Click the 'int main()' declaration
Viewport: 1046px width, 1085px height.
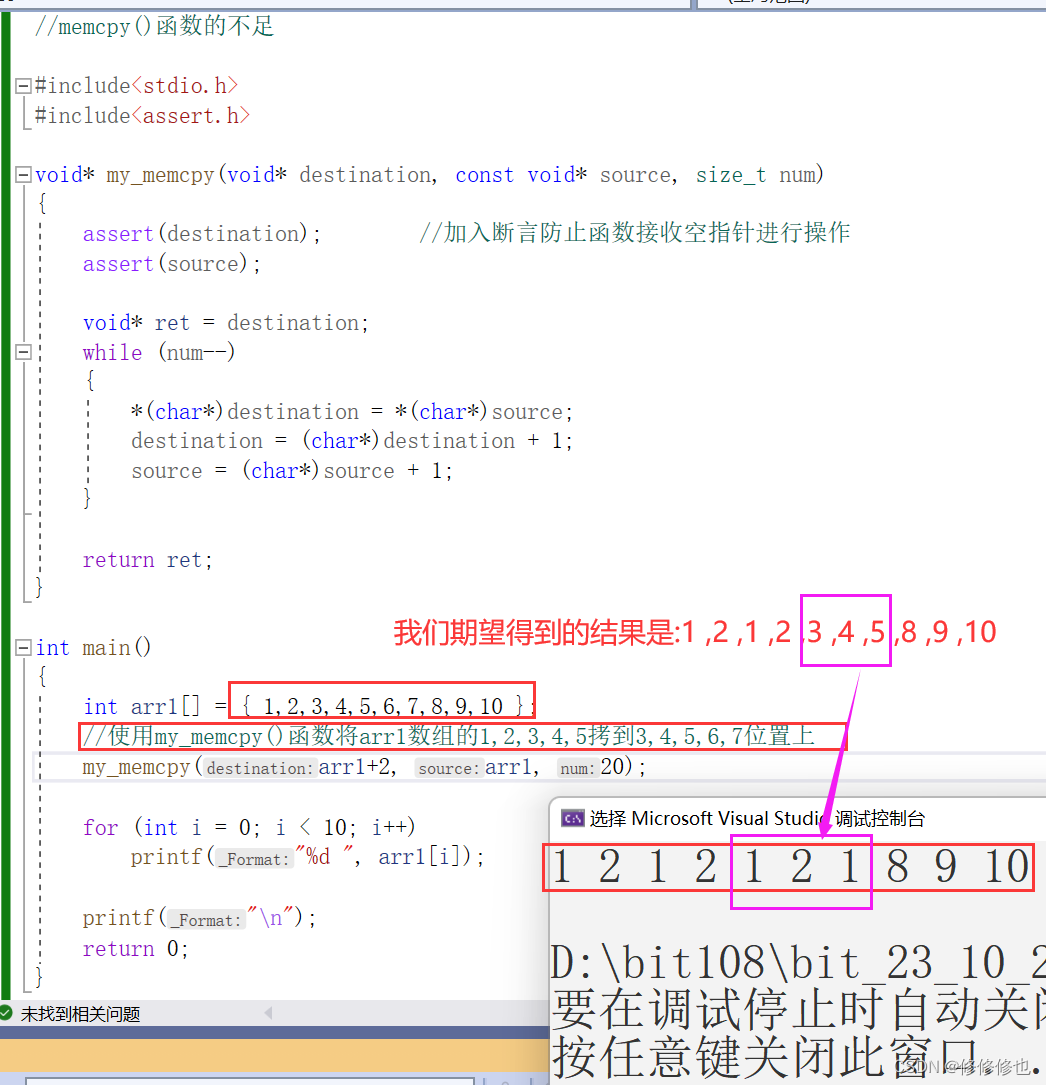[93, 648]
